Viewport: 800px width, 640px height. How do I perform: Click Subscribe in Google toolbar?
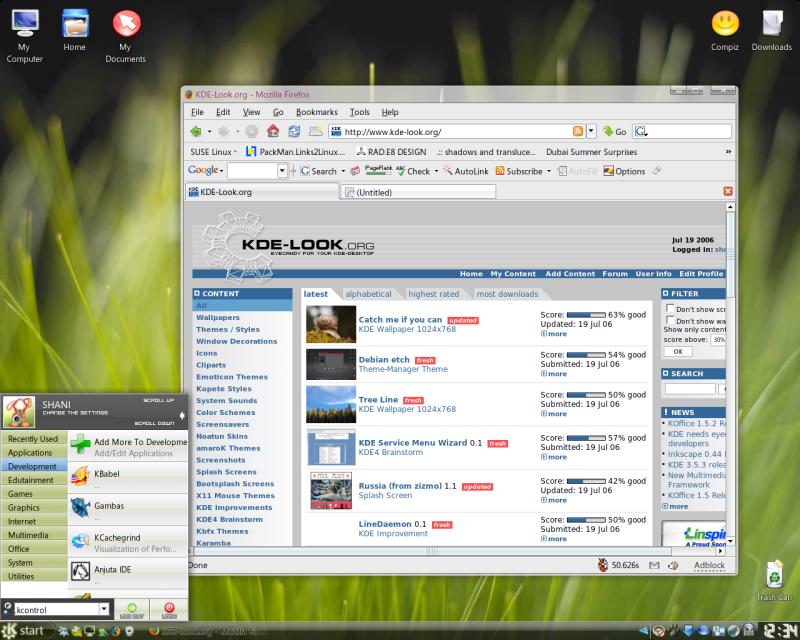click(x=519, y=171)
